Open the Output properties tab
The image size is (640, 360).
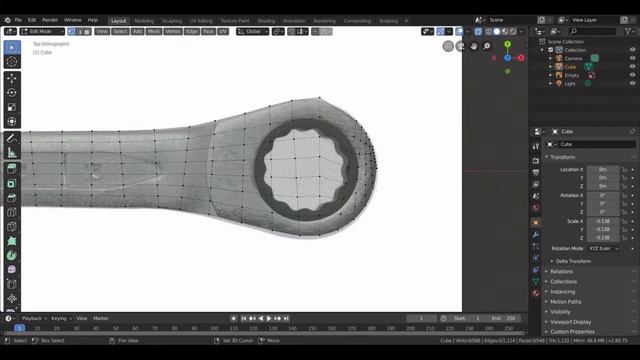click(536, 173)
